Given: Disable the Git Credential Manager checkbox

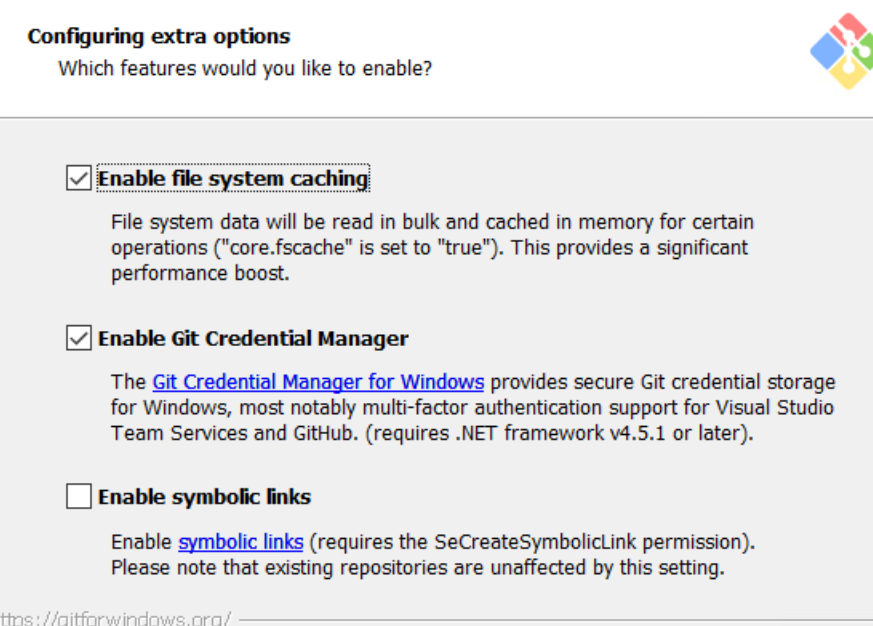Looking at the screenshot, I should (x=78, y=339).
